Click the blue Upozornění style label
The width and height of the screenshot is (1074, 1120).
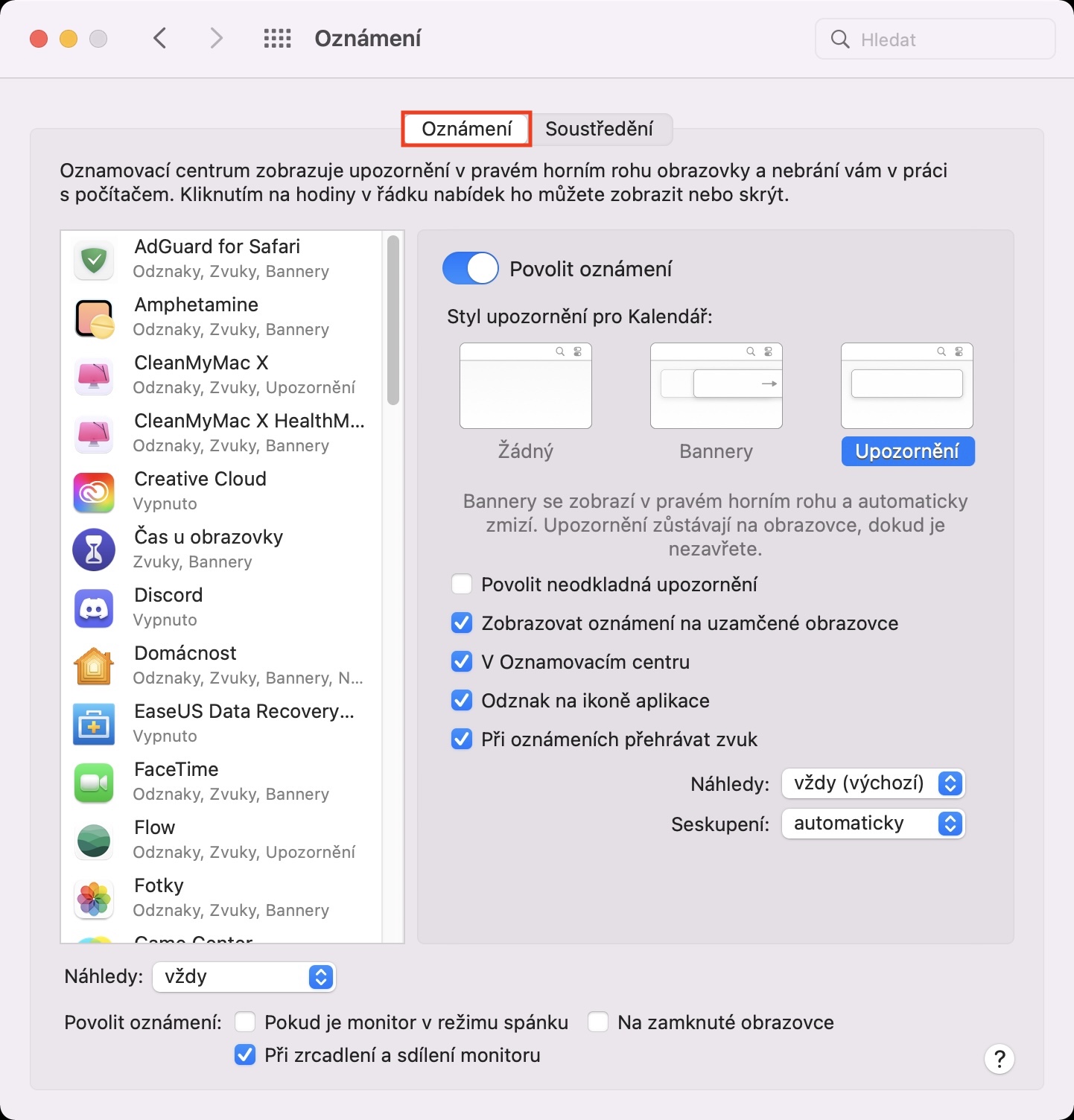tap(908, 451)
